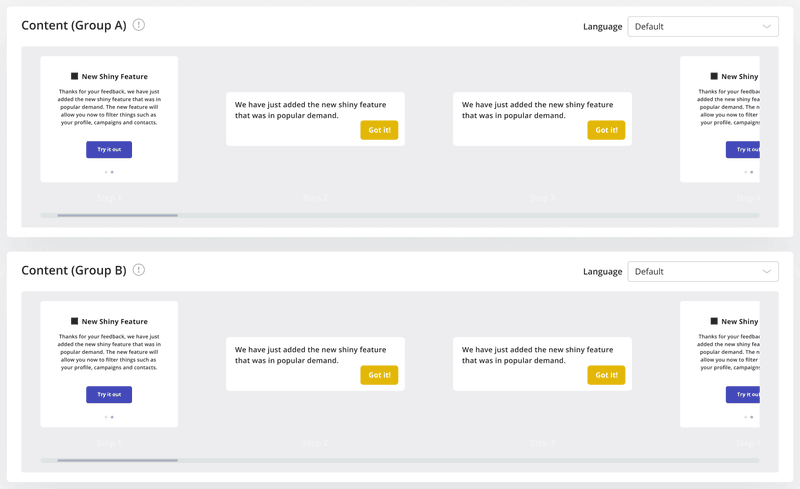Click 'Got it!' in Group B second card
Screen dimensions: 800x489
coord(379,375)
